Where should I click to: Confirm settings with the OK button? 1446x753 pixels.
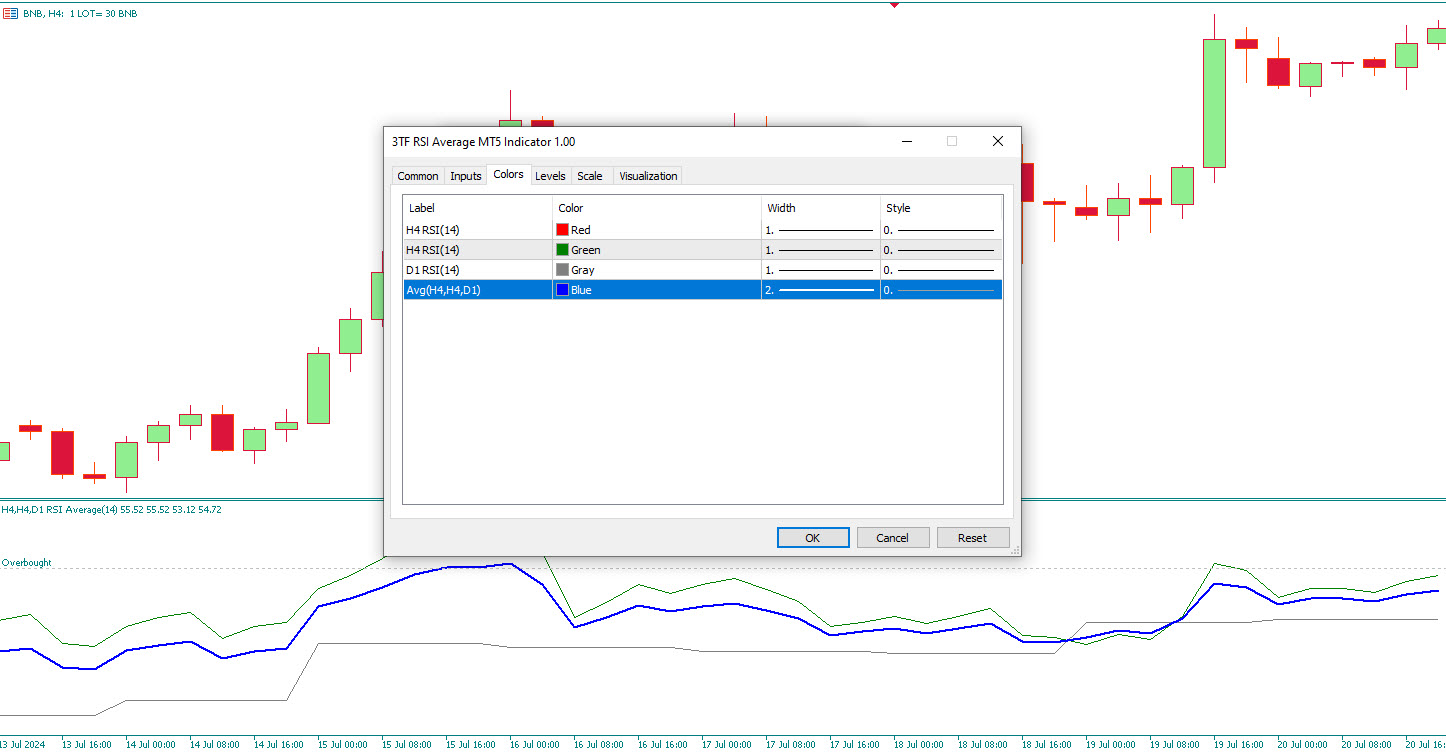pyautogui.click(x=812, y=537)
